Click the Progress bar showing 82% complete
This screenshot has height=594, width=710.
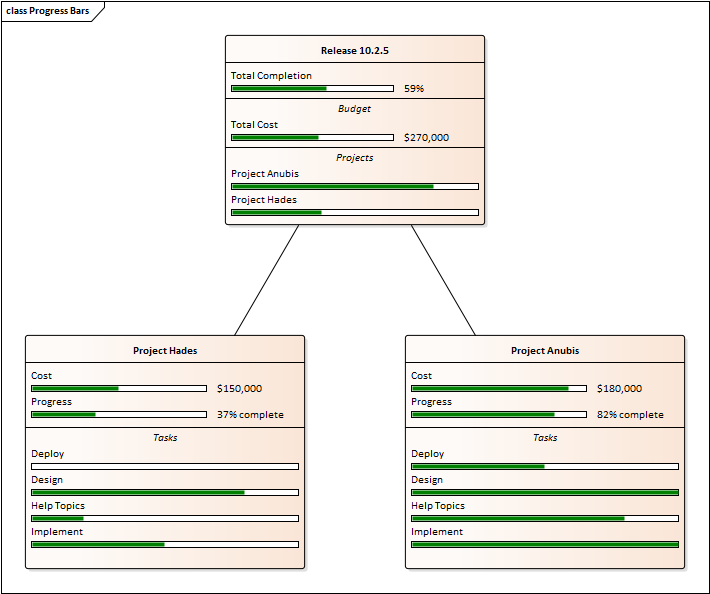tap(498, 414)
